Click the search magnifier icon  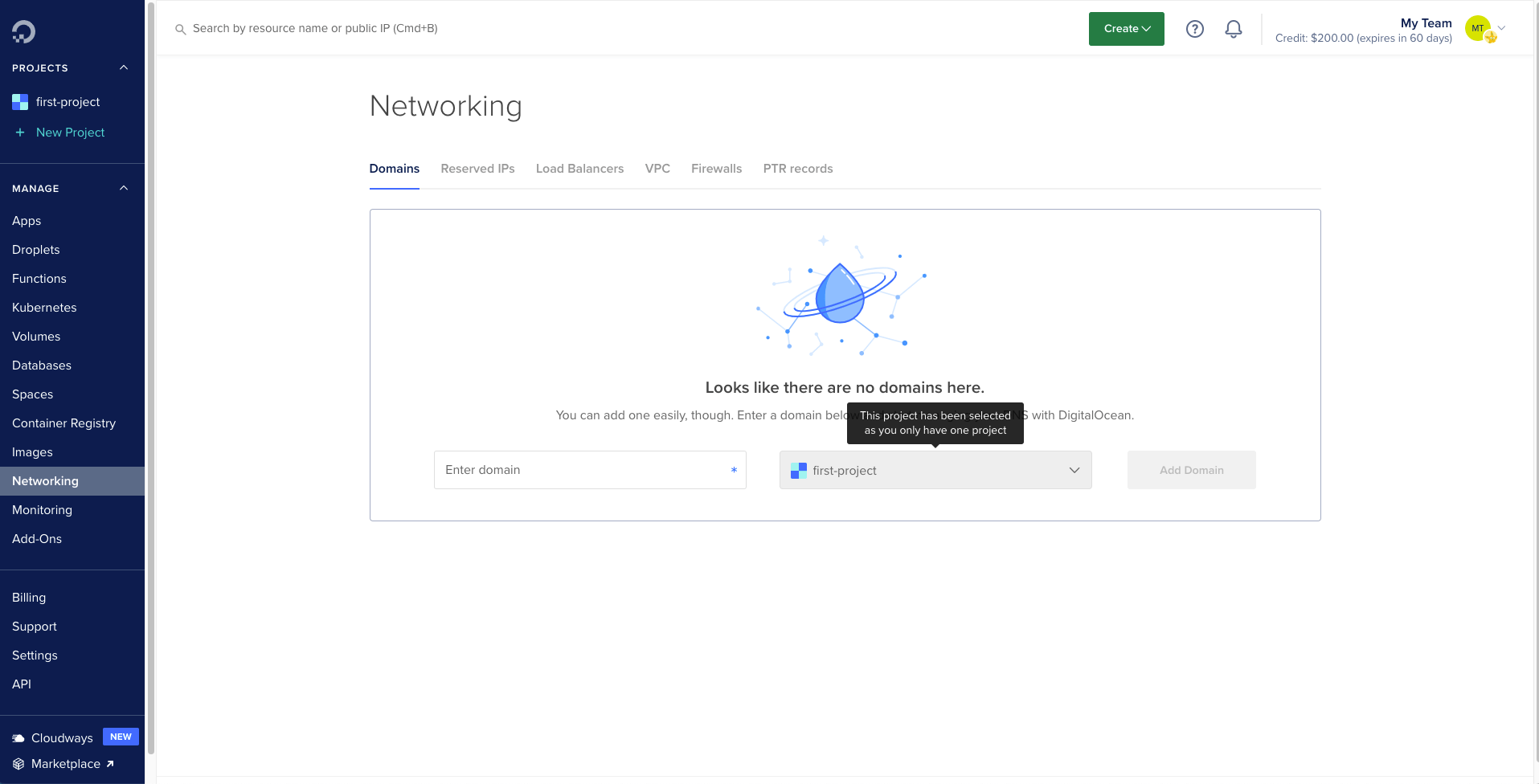179,28
